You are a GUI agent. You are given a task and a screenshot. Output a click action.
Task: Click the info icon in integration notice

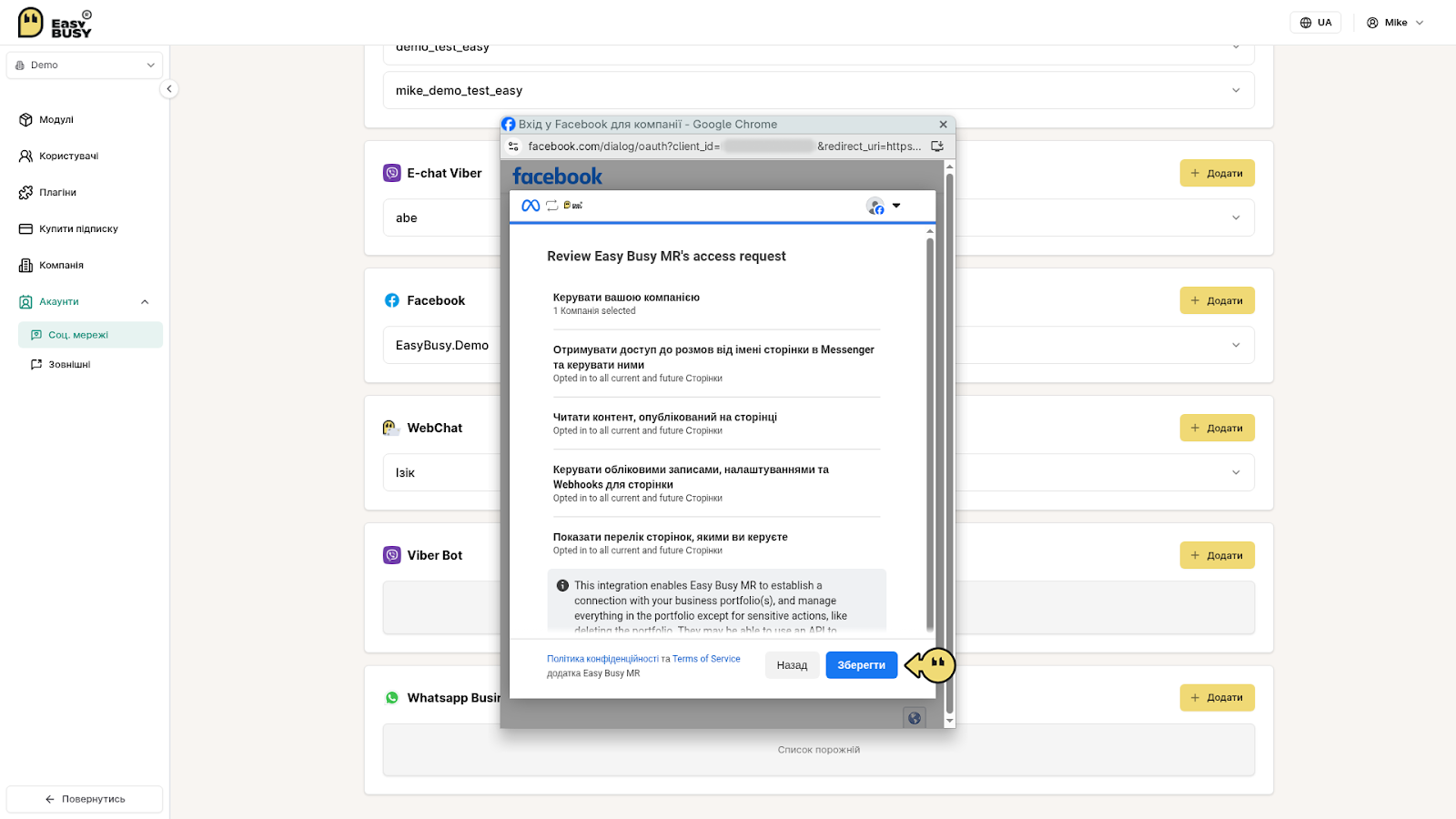562,586
